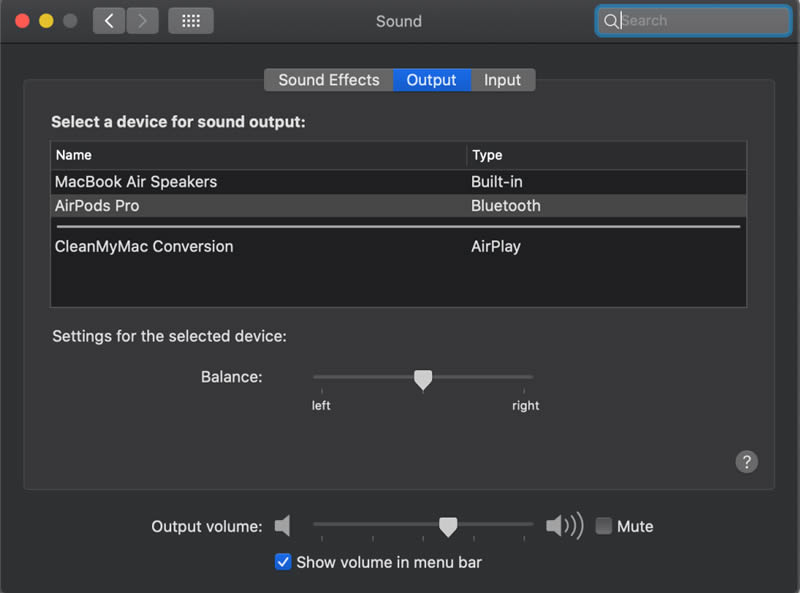
Task: Click the Bluetooth type cell
Action: pos(506,206)
